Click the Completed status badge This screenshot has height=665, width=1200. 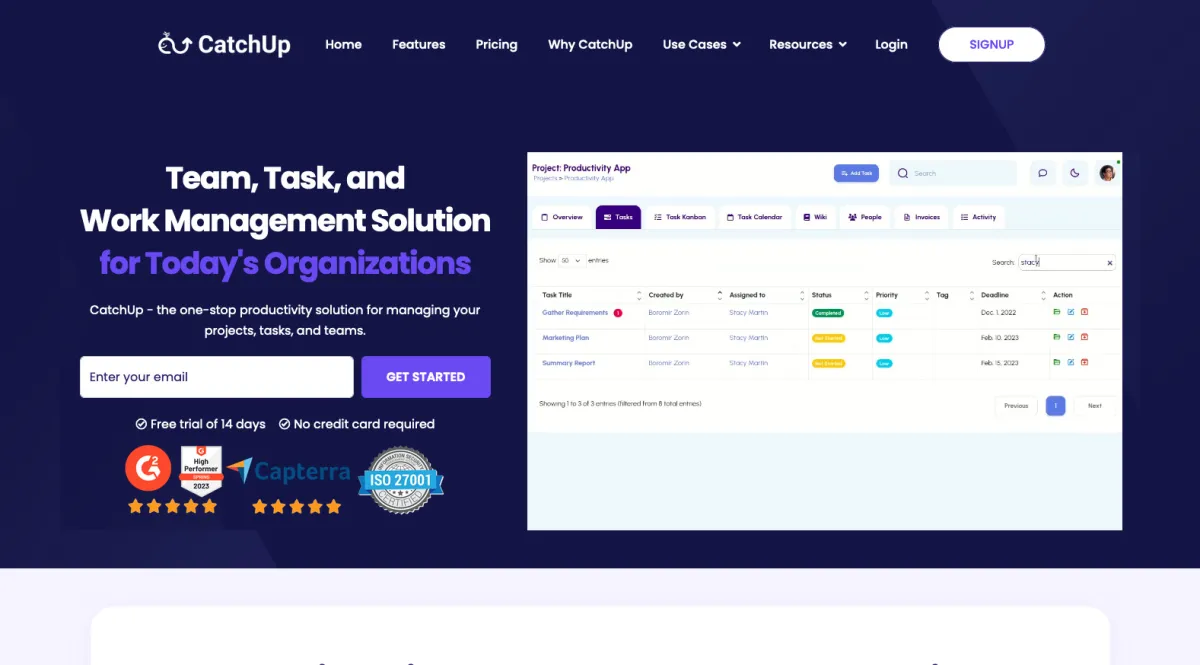[x=828, y=313]
